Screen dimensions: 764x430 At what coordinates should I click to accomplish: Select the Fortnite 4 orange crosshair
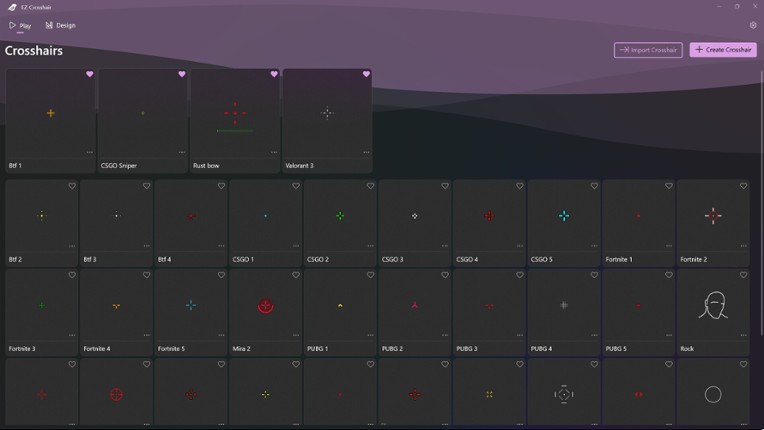(116, 306)
